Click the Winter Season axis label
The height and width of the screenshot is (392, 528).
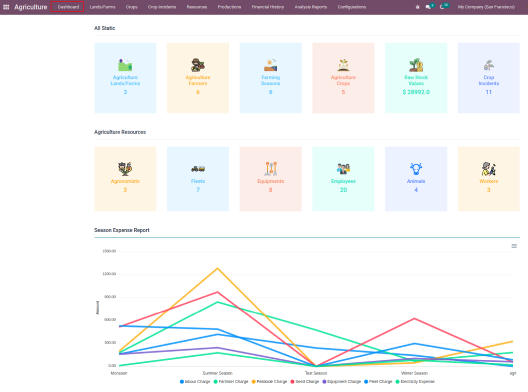click(x=415, y=373)
